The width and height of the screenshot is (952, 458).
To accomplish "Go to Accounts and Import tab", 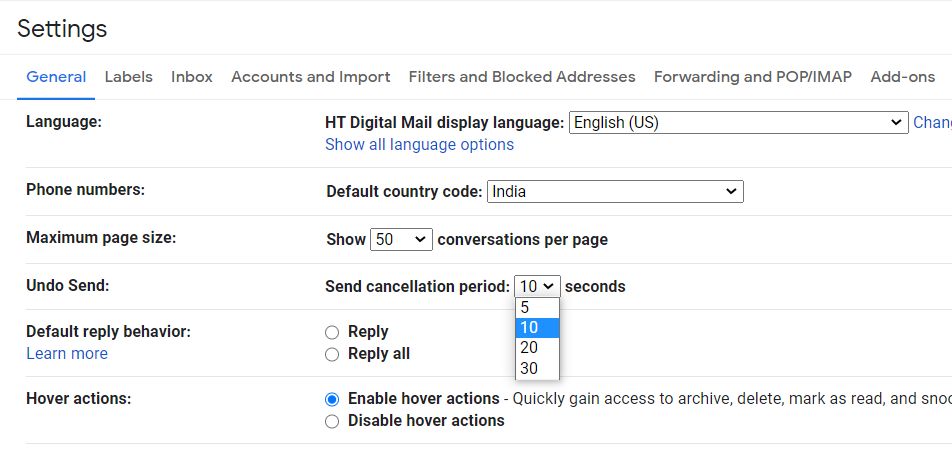I will tap(311, 77).
